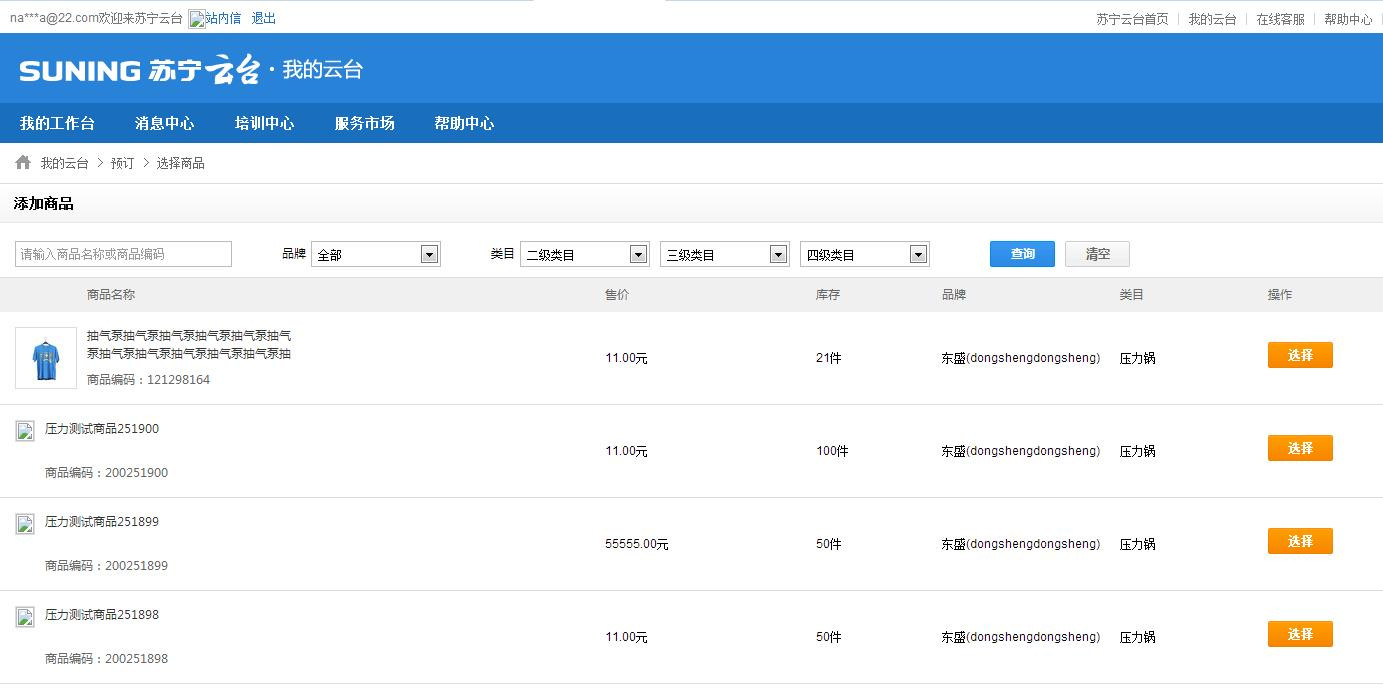Click the 100件 stock value
The height and width of the screenshot is (689, 1383).
point(832,451)
